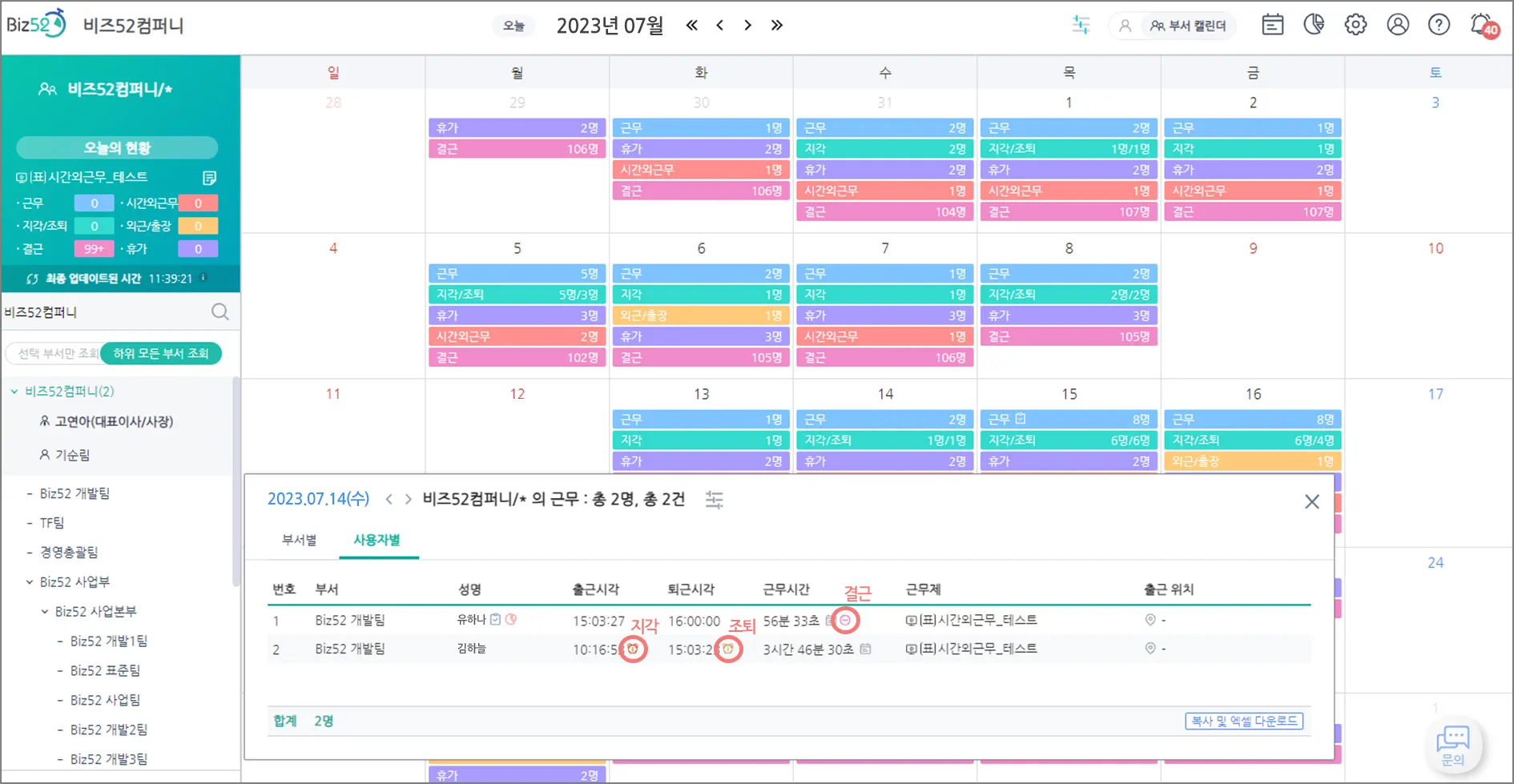The width and height of the screenshot is (1514, 784).
Task: Click the calendar icon beside 3시간 46분 30초
Action: tap(865, 649)
